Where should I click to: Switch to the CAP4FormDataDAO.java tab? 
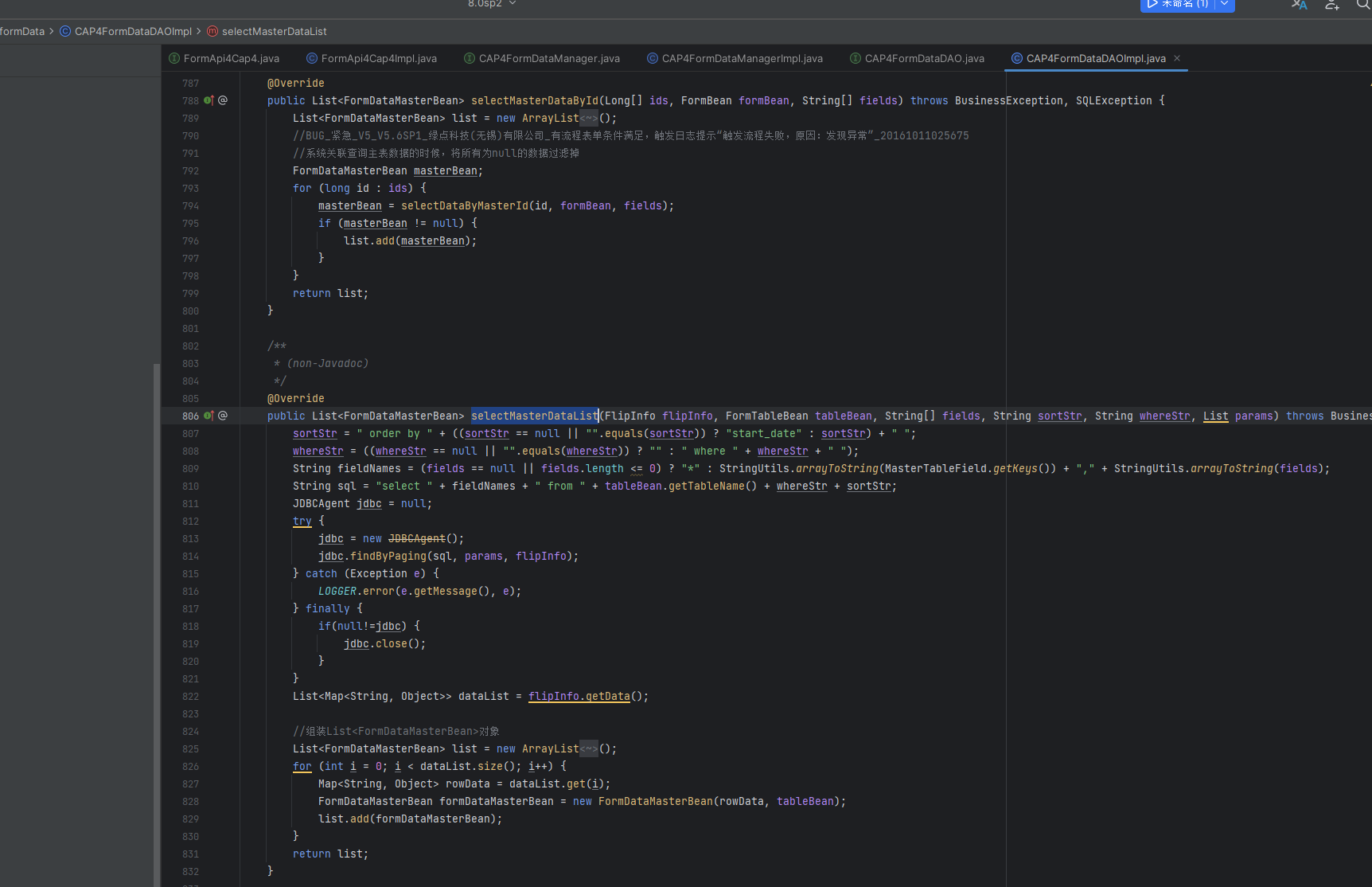[x=917, y=58]
